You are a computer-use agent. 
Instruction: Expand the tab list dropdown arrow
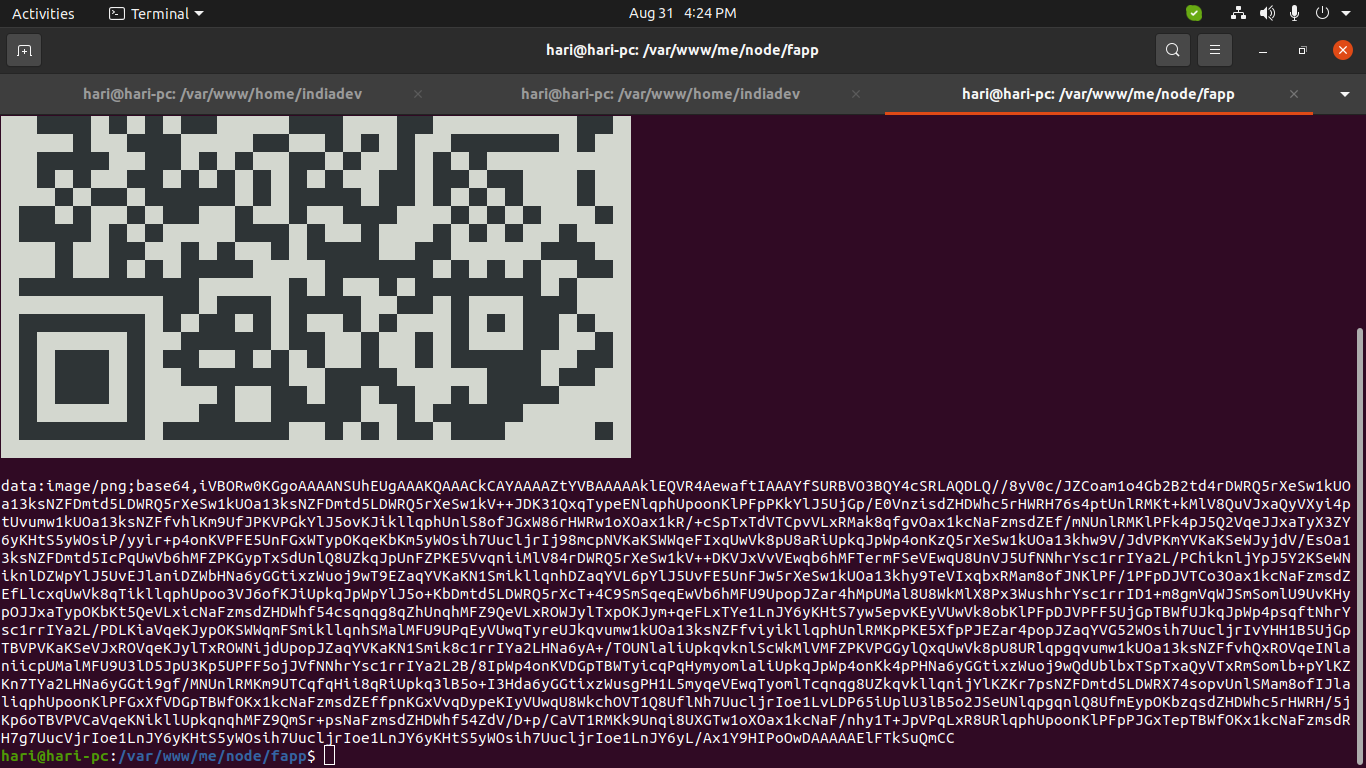click(1344, 94)
